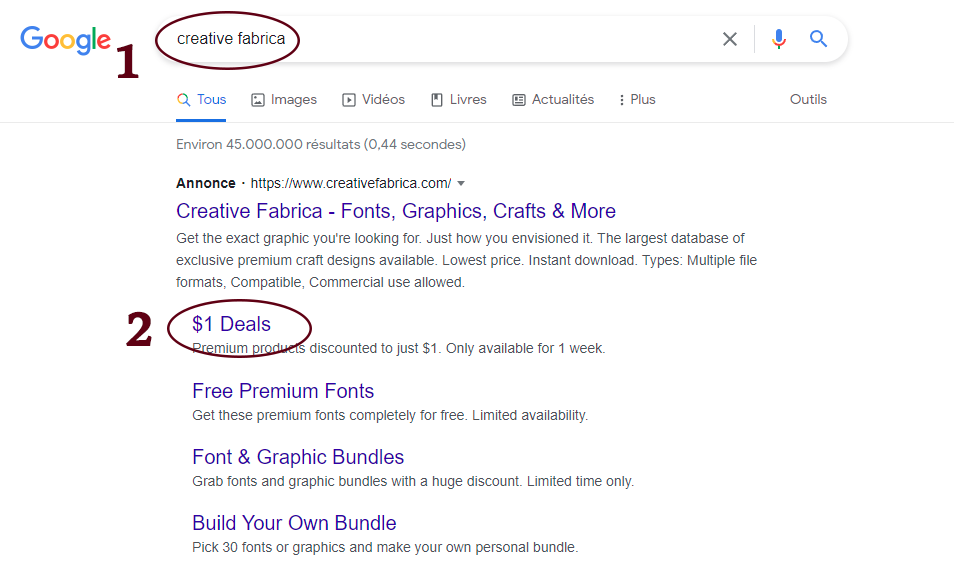The image size is (954, 571).
Task: Select the Actualités tab
Action: [x=553, y=100]
